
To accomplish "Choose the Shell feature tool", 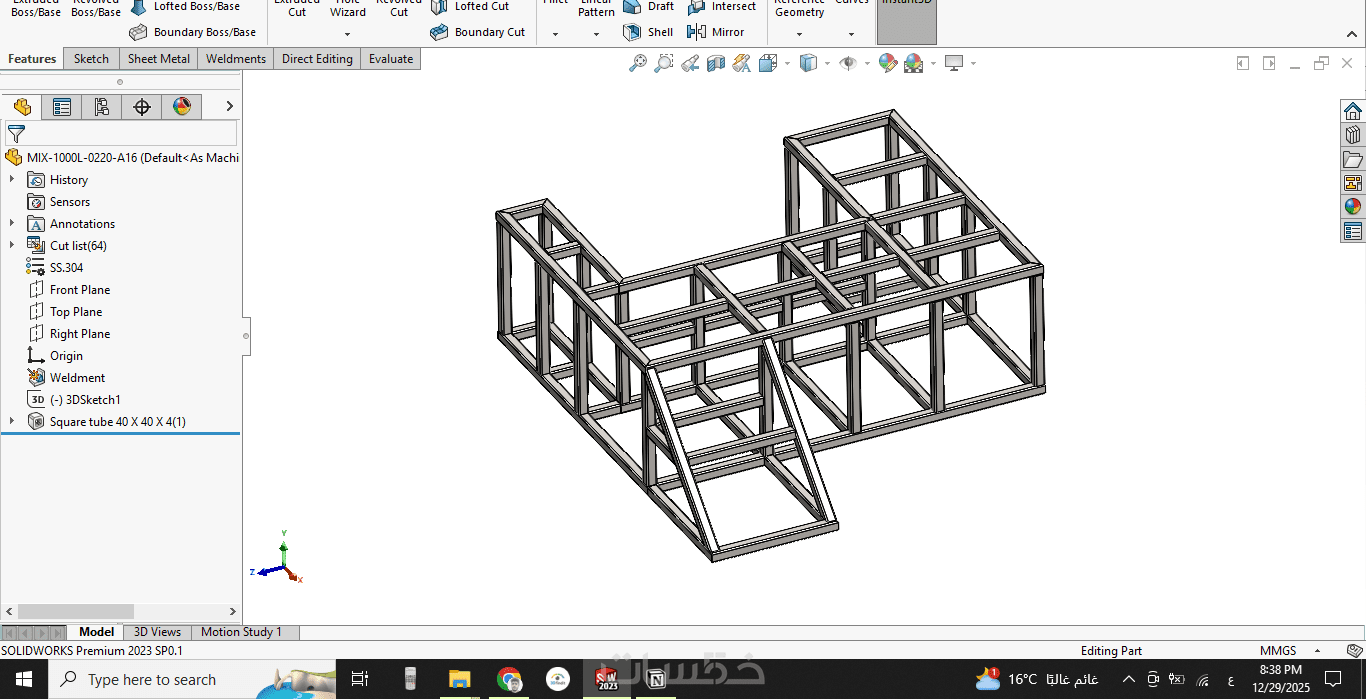I will tap(648, 32).
